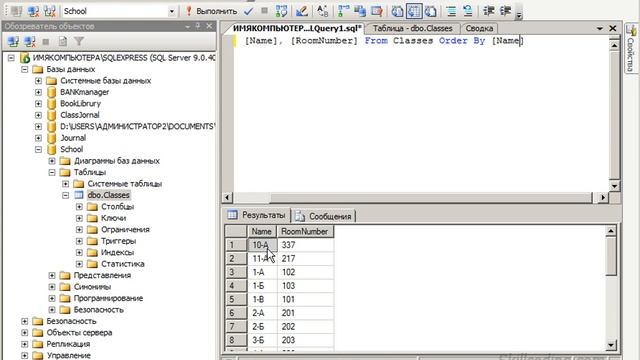Collapse the Таблицы folder
Viewport: 640px width, 360px height.
(x=52, y=172)
